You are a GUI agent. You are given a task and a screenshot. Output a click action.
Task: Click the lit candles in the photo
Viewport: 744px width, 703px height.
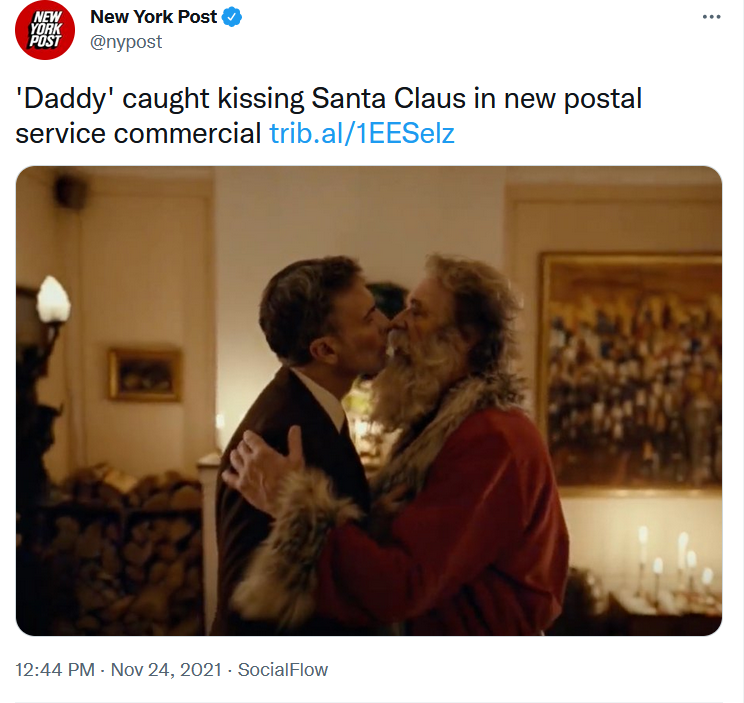(x=674, y=562)
